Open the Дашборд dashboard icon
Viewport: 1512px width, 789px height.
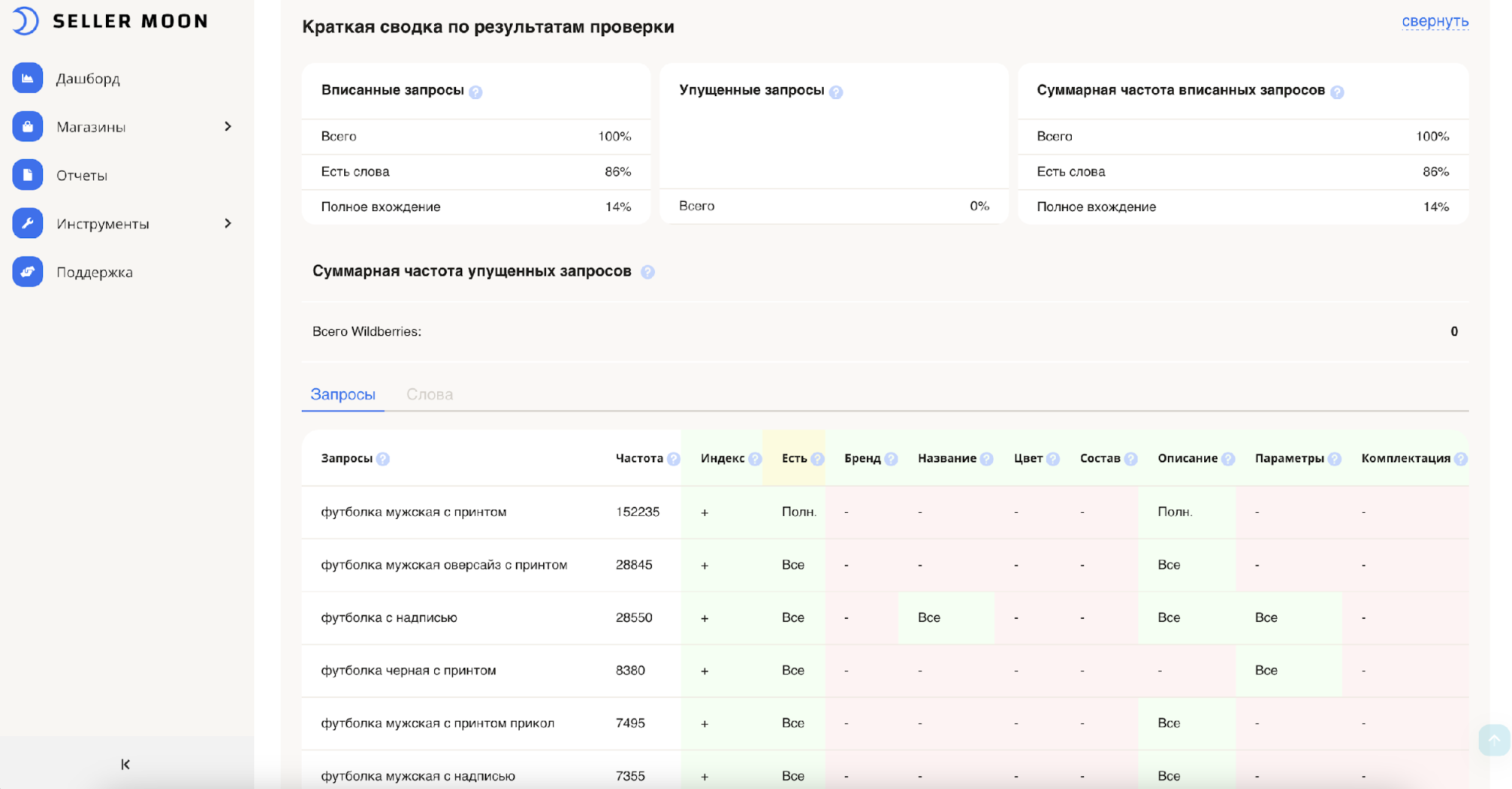pyautogui.click(x=27, y=78)
